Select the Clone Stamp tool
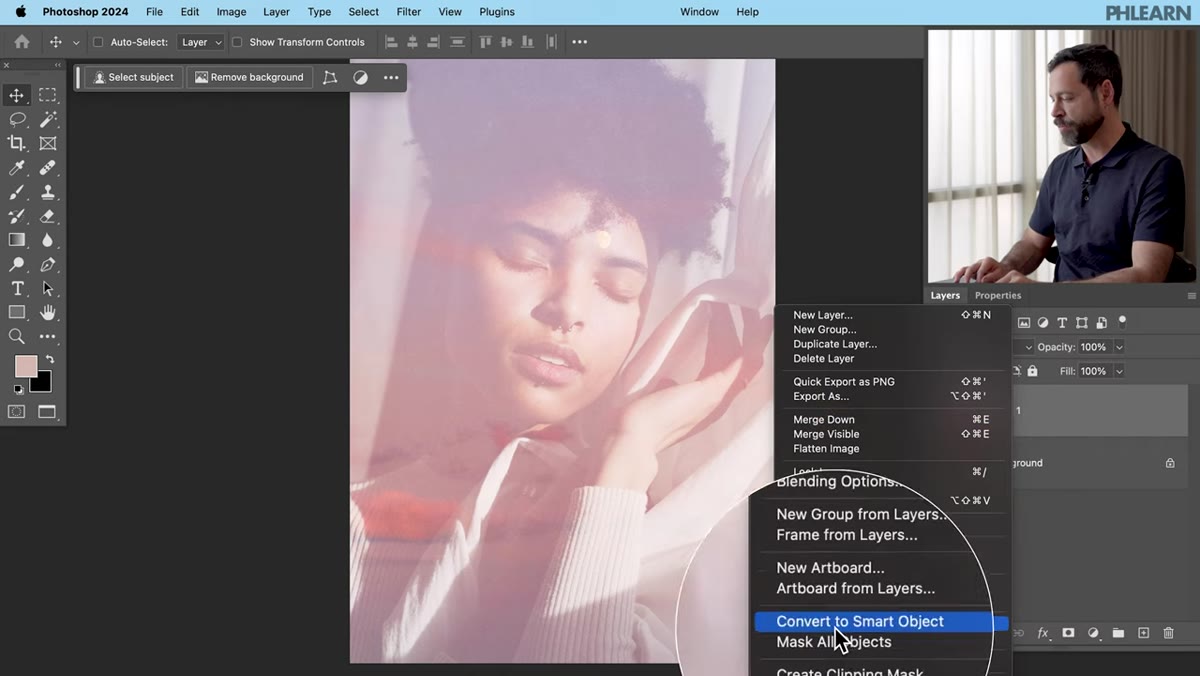This screenshot has width=1200, height=676. pyautogui.click(x=47, y=192)
